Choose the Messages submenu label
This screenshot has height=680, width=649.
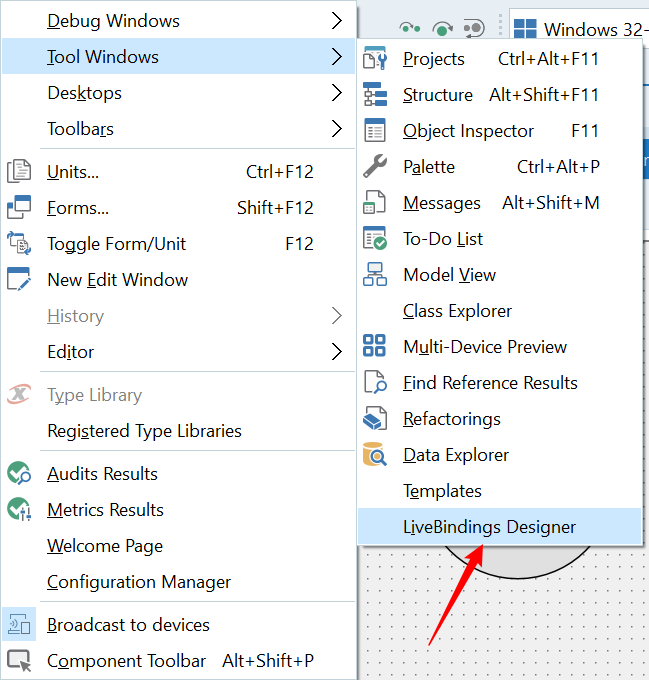[442, 203]
